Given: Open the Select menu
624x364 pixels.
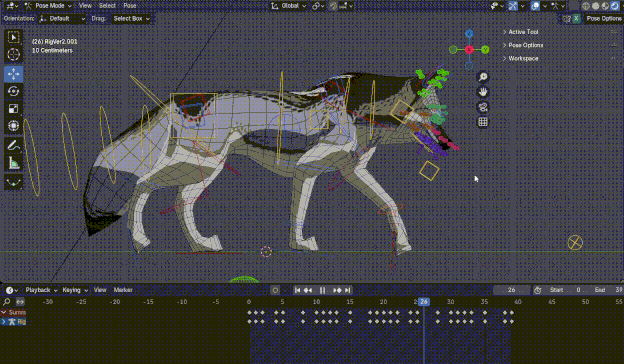Looking at the screenshot, I should 107,6.
